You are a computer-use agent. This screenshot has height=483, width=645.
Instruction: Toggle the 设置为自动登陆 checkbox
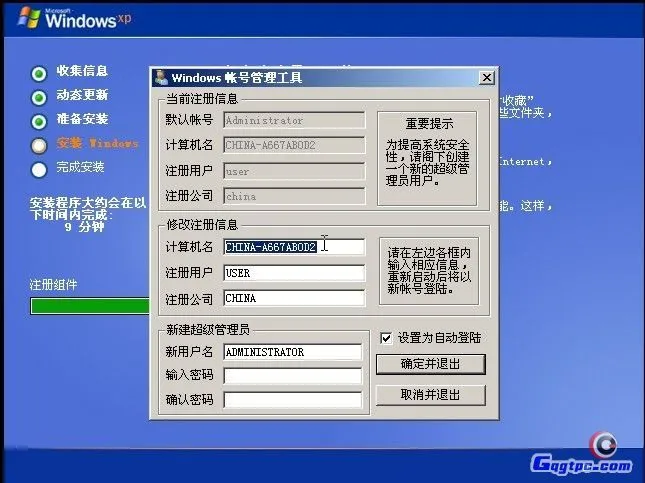tap(386, 338)
